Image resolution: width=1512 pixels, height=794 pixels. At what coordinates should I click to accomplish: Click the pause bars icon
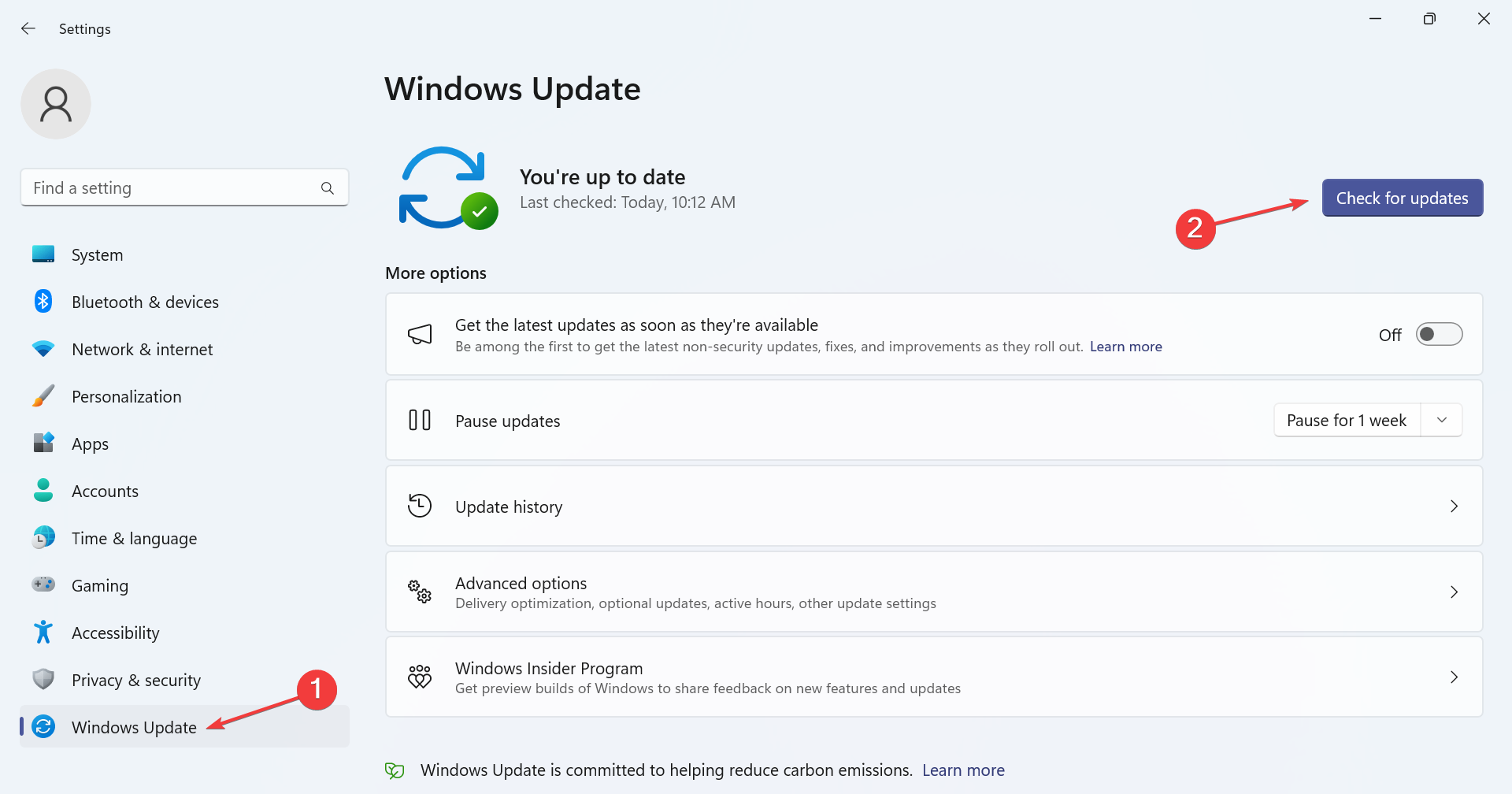pos(420,420)
